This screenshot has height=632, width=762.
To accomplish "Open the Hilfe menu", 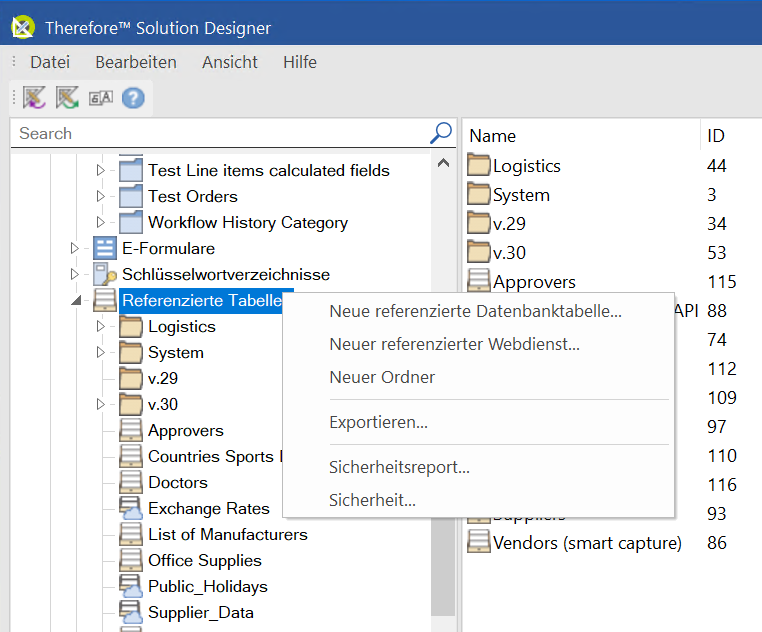I will 300,62.
